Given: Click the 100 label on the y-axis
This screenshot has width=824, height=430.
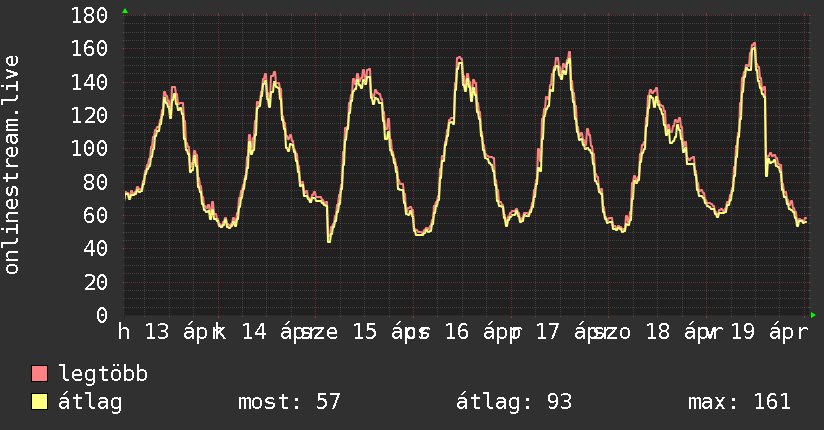Looking at the screenshot, I should (x=90, y=149).
